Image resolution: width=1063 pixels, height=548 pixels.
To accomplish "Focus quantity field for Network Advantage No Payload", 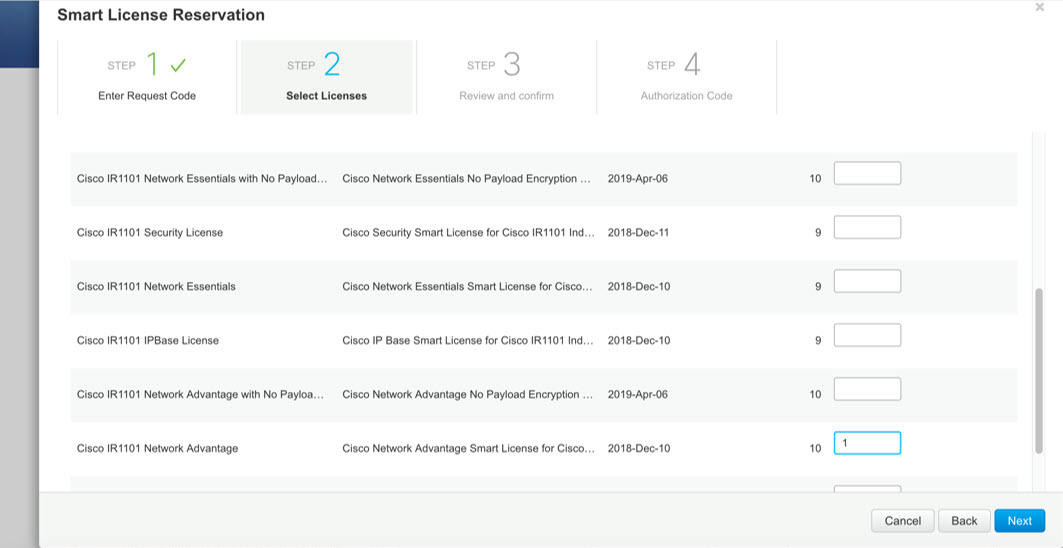I will (867, 389).
